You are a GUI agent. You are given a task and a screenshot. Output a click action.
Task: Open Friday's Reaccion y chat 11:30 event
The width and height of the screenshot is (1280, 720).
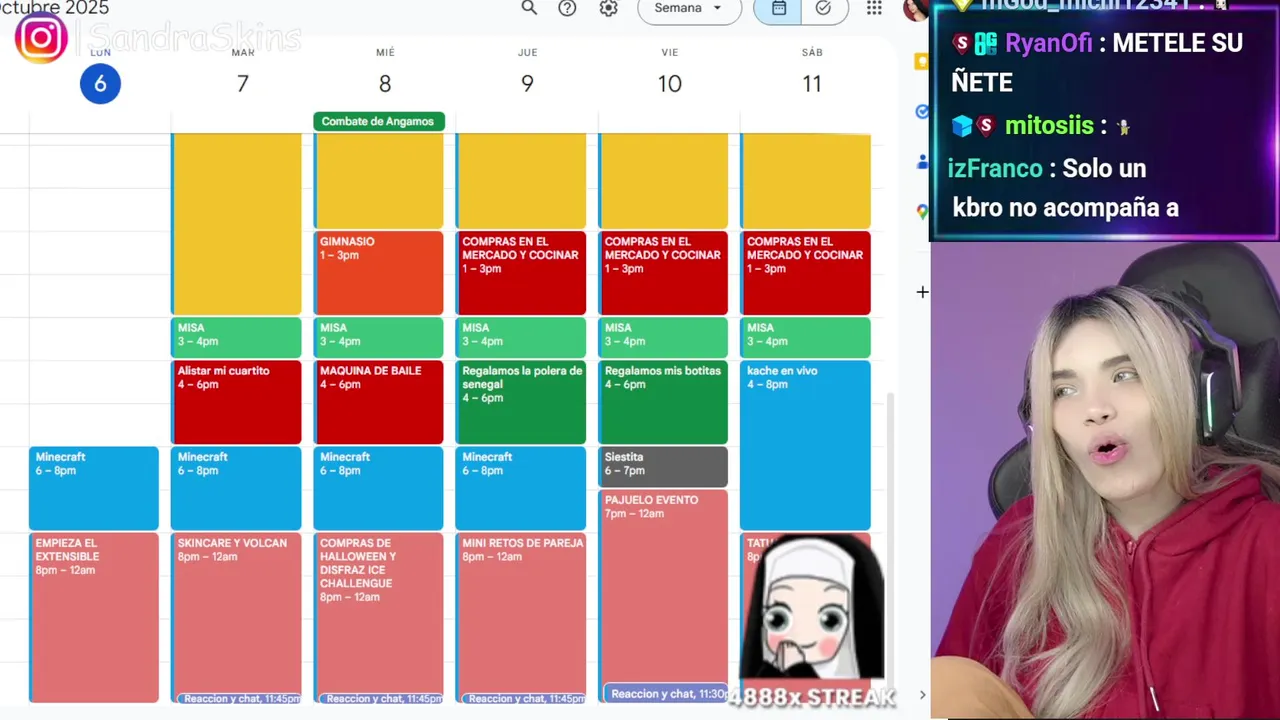[666, 693]
